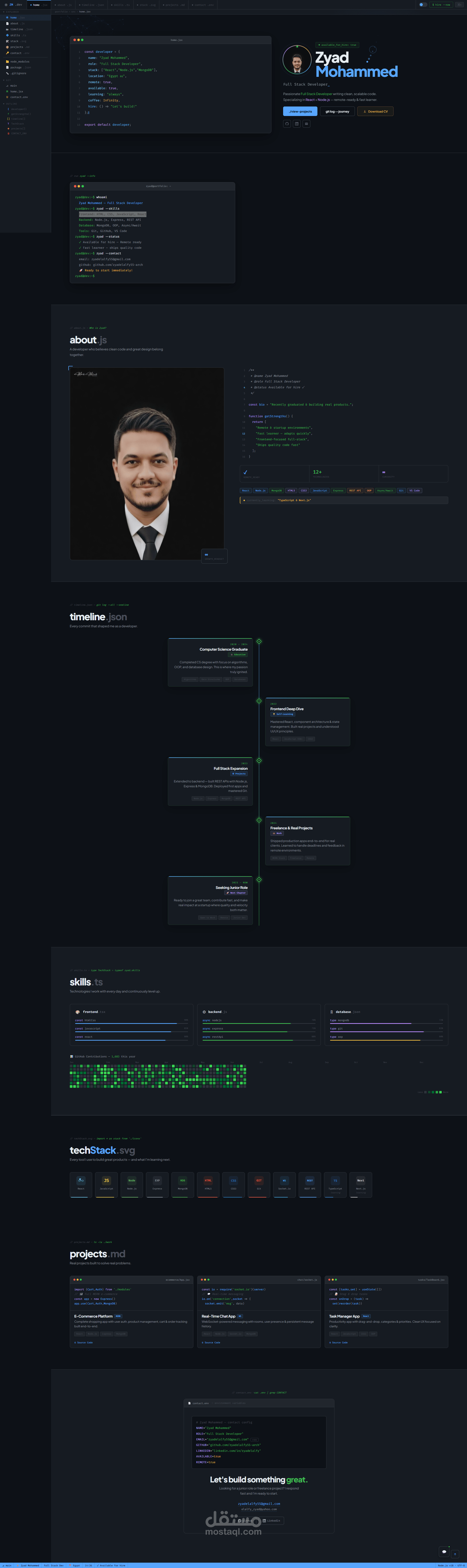
Task: Click the React icon in tech stack
Action: pyautogui.click(x=81, y=1185)
